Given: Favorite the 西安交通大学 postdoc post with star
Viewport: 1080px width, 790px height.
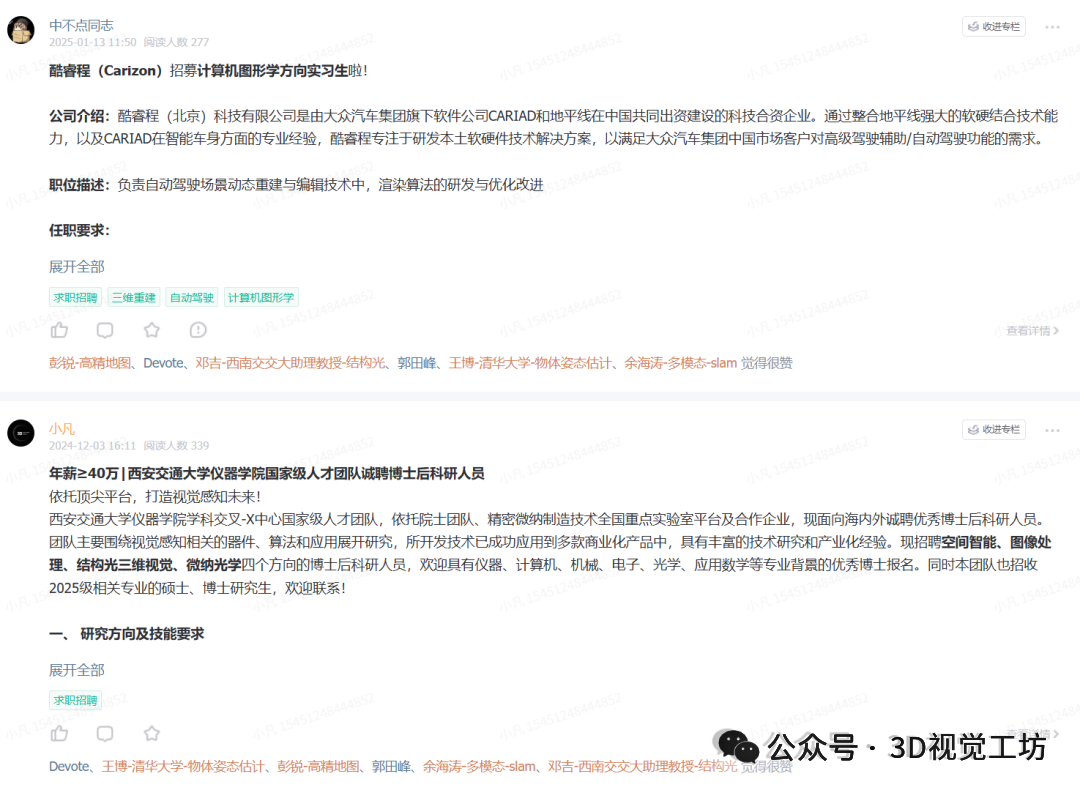Looking at the screenshot, I should pos(152,734).
